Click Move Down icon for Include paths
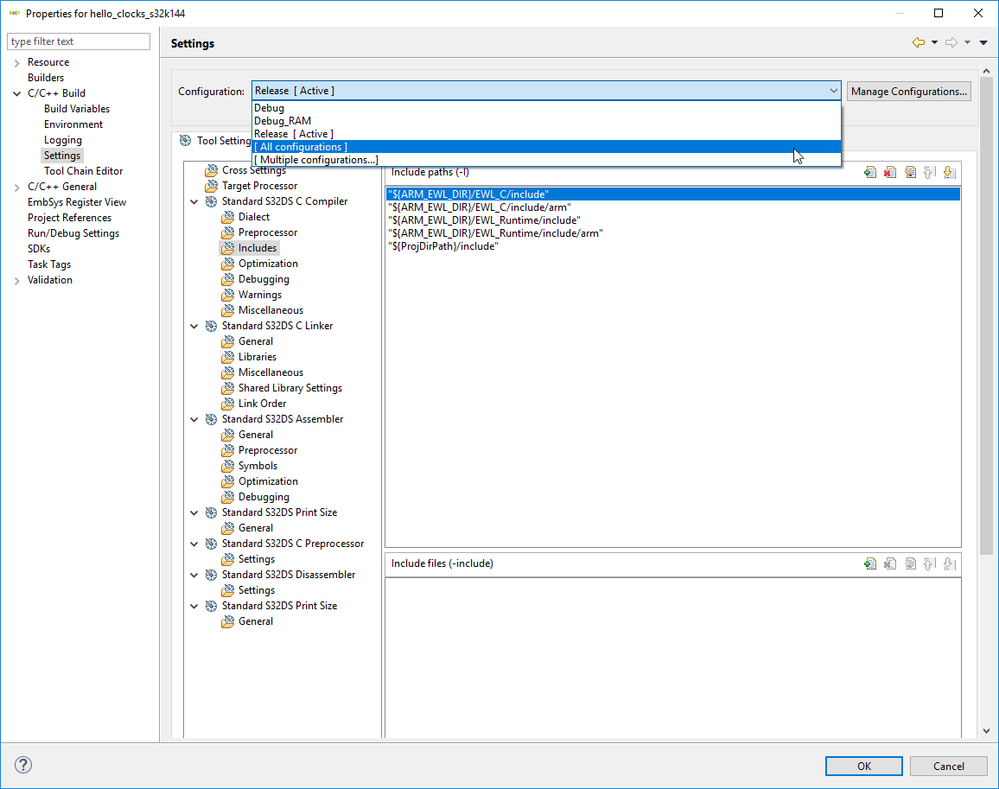The width and height of the screenshot is (999, 789). (x=949, y=172)
